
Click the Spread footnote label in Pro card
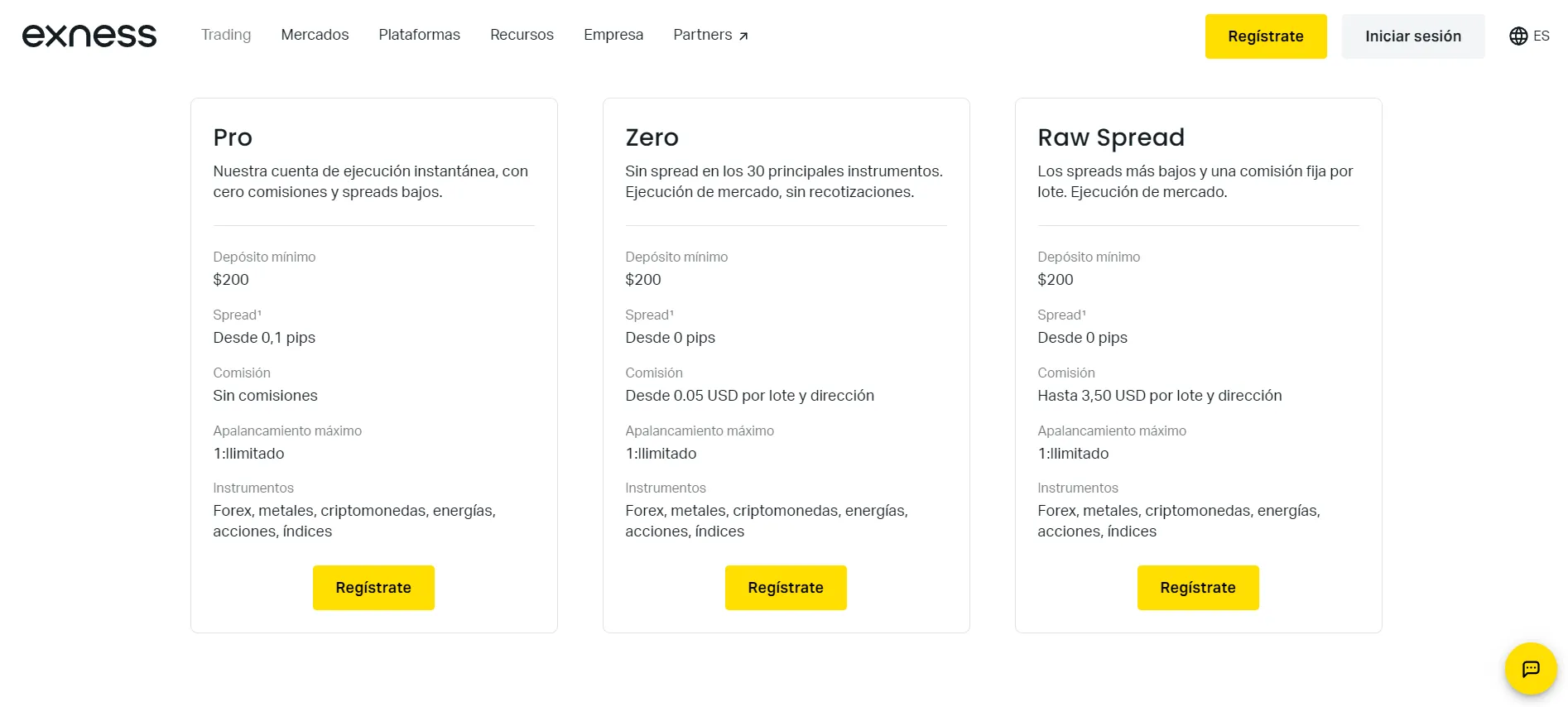(237, 315)
